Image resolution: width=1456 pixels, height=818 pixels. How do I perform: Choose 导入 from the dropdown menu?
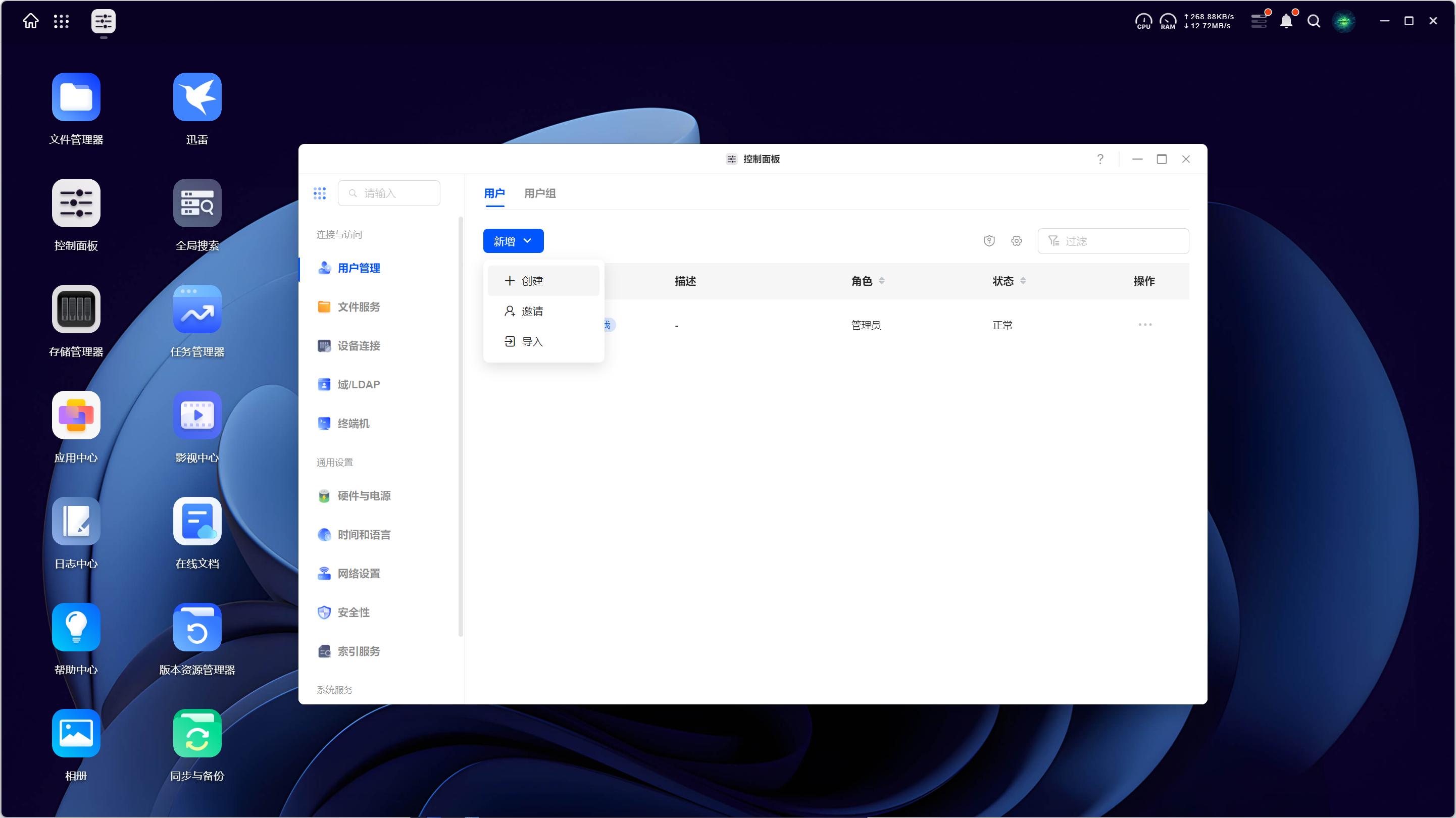pyautogui.click(x=543, y=341)
